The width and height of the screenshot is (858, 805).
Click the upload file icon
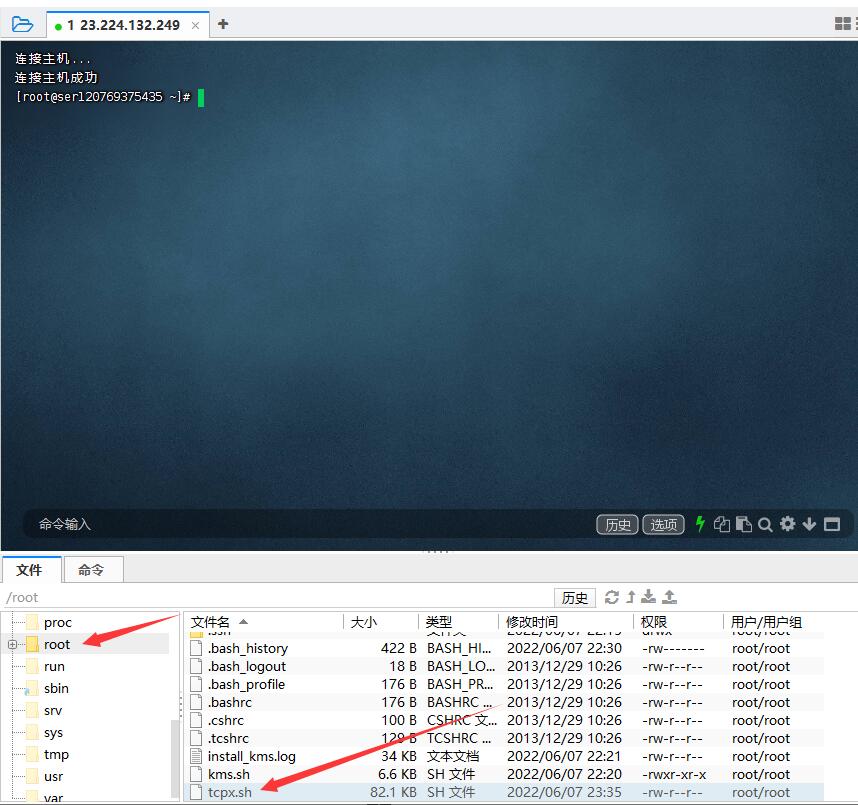pos(670,597)
